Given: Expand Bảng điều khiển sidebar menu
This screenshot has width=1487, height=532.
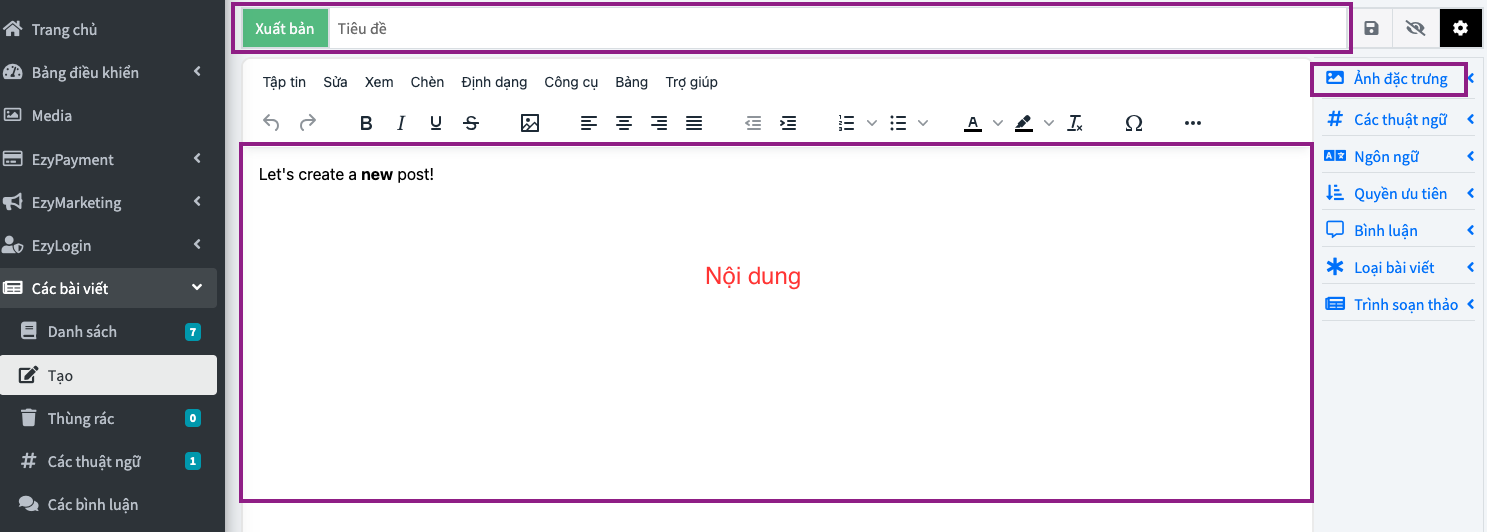Looking at the screenshot, I should pos(108,72).
